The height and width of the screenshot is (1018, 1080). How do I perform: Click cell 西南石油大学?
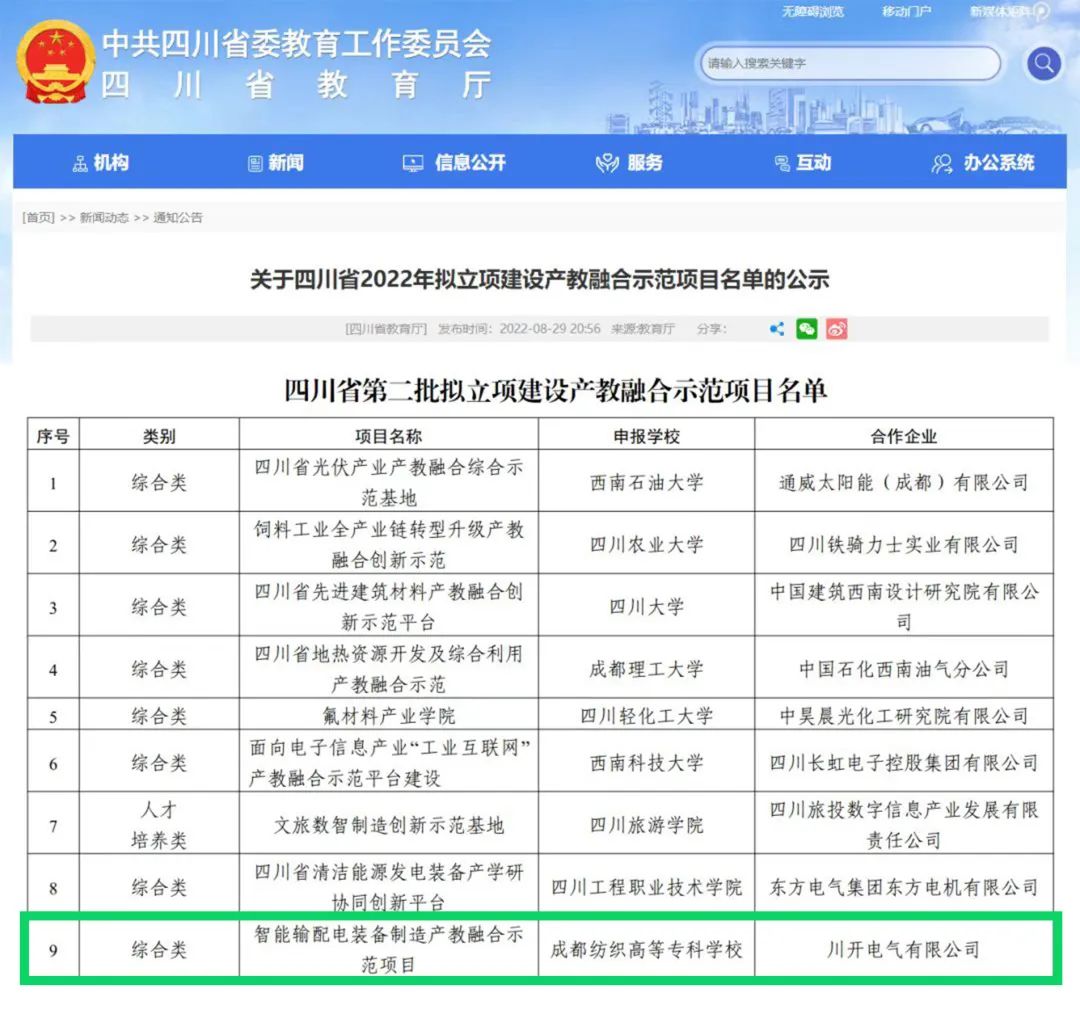point(646,482)
